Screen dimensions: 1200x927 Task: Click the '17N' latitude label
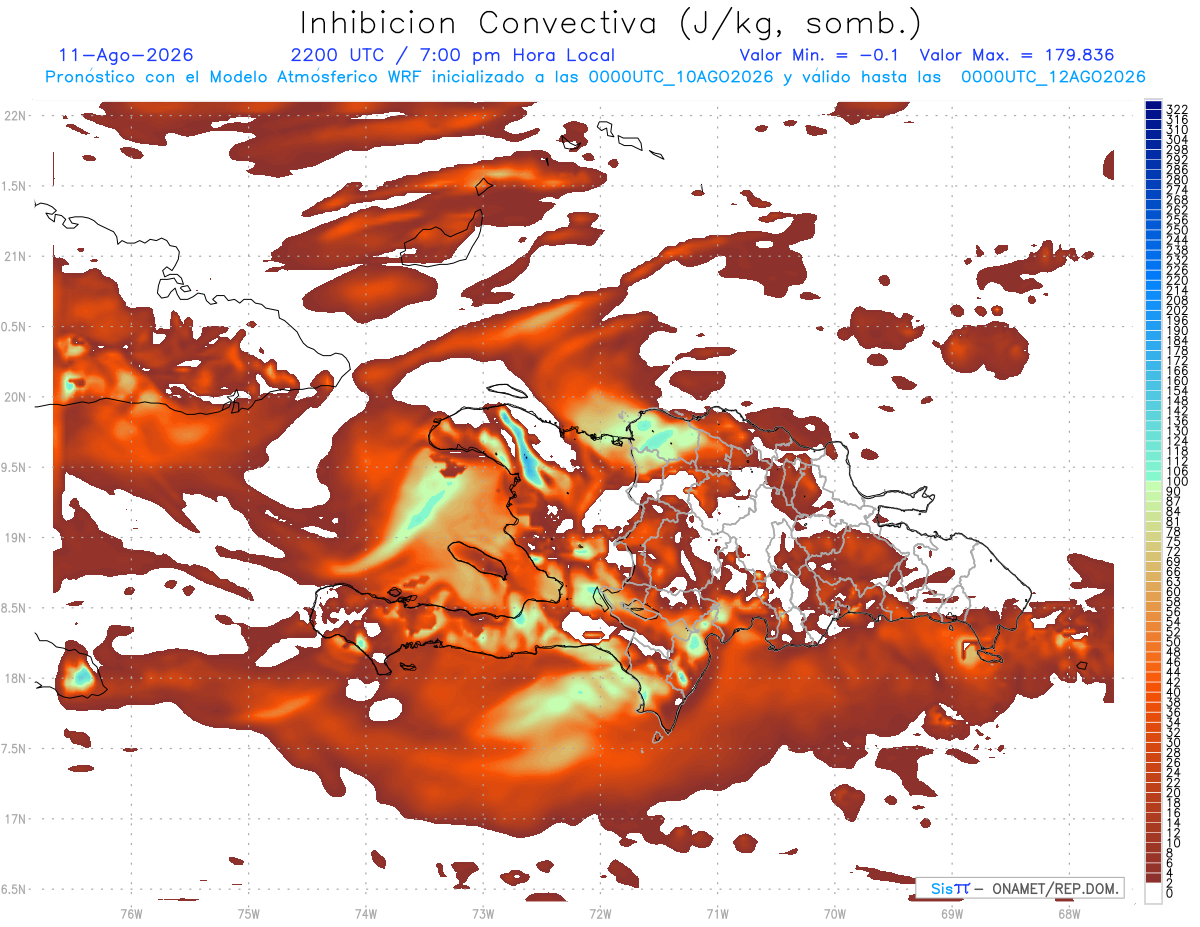(16, 820)
